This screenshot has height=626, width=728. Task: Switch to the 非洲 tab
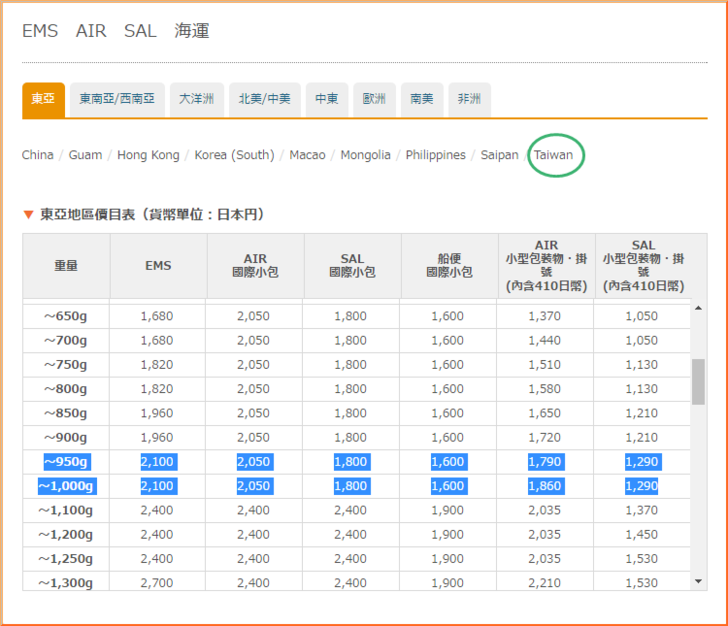coord(469,99)
